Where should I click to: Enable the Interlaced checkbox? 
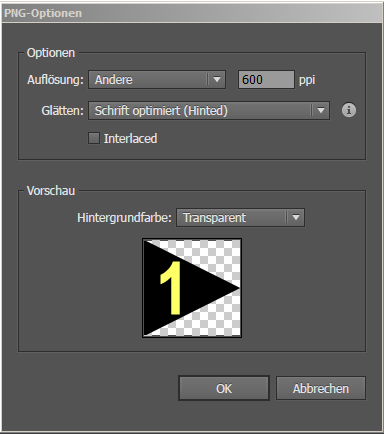[x=94, y=138]
